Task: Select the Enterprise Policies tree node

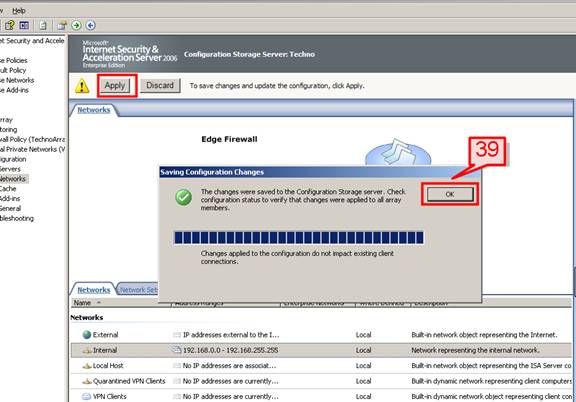Action: coord(13,60)
